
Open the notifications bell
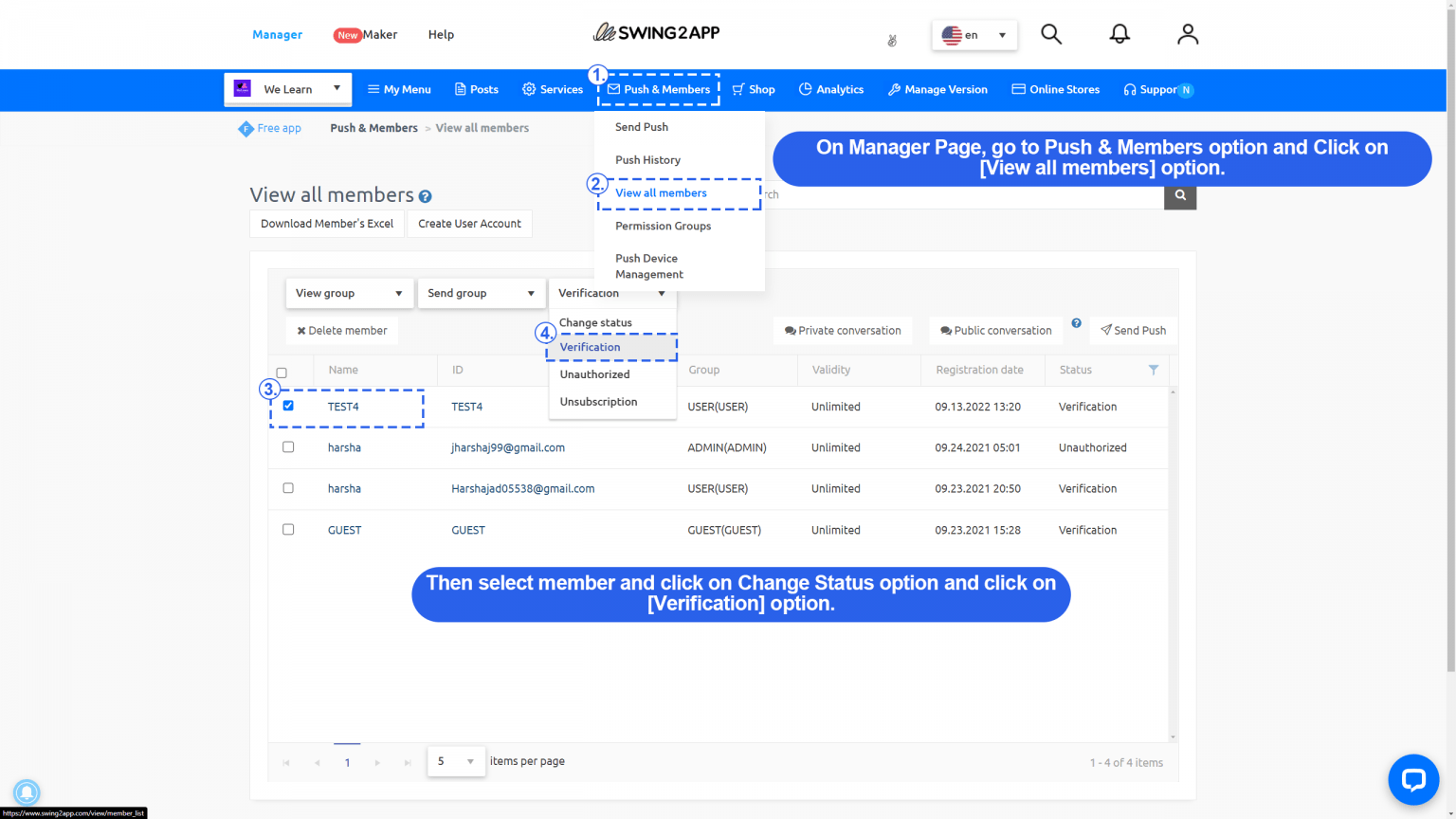click(1119, 34)
